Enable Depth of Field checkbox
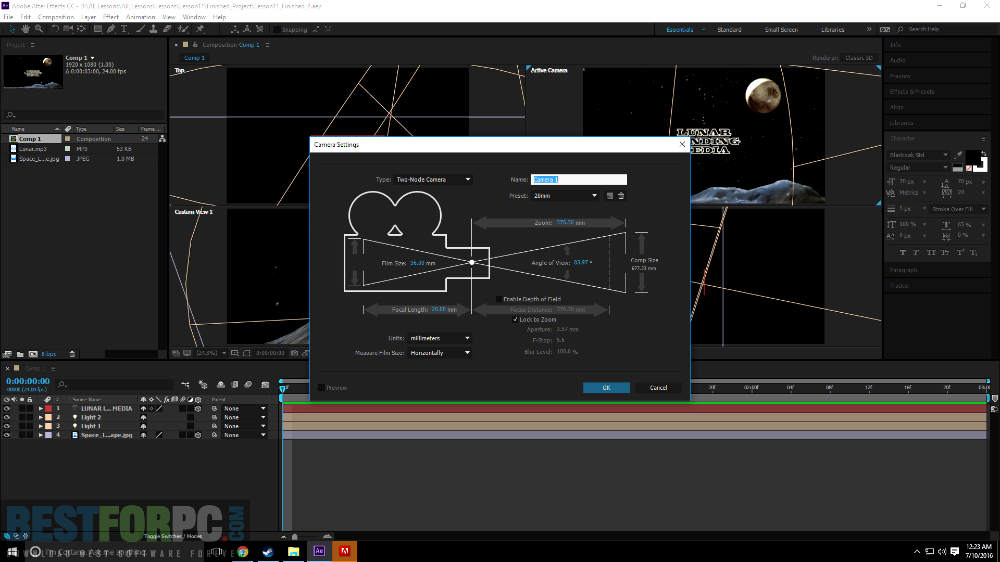Image resolution: width=1000 pixels, height=562 pixels. pos(500,299)
